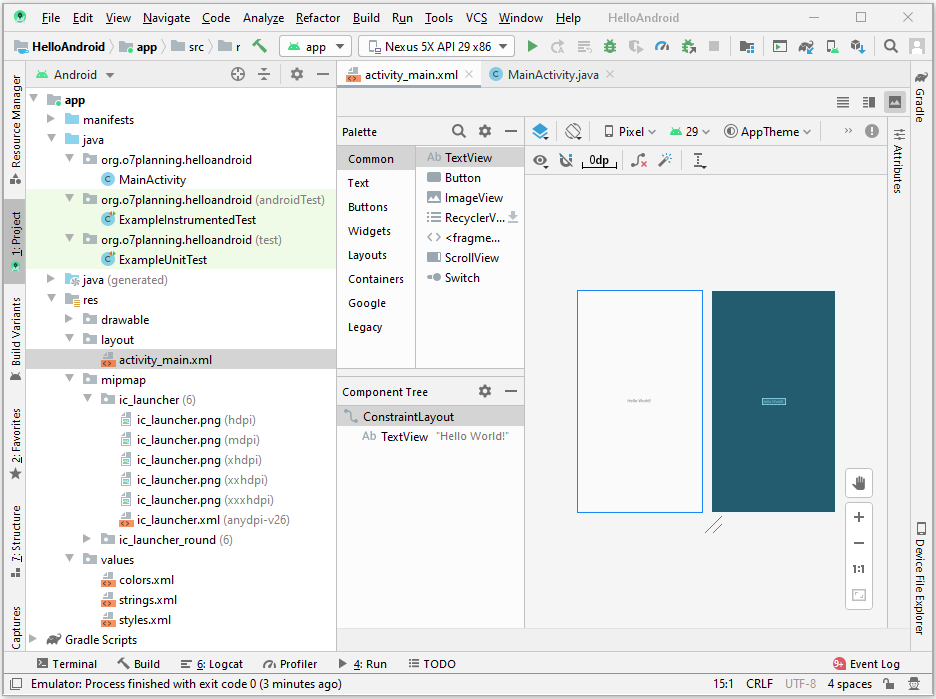Search the Palette magnifier icon
The height and width of the screenshot is (699, 936).
(458, 131)
